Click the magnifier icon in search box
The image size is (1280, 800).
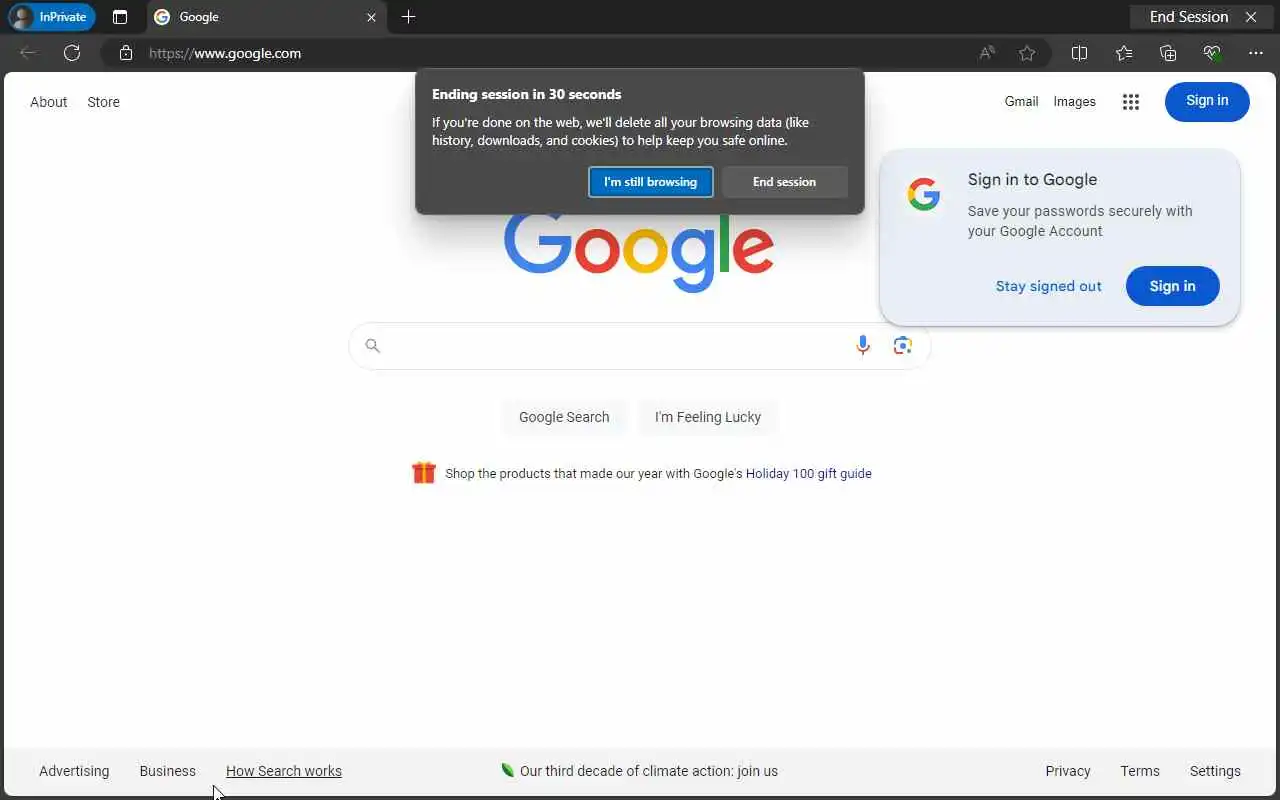point(372,345)
